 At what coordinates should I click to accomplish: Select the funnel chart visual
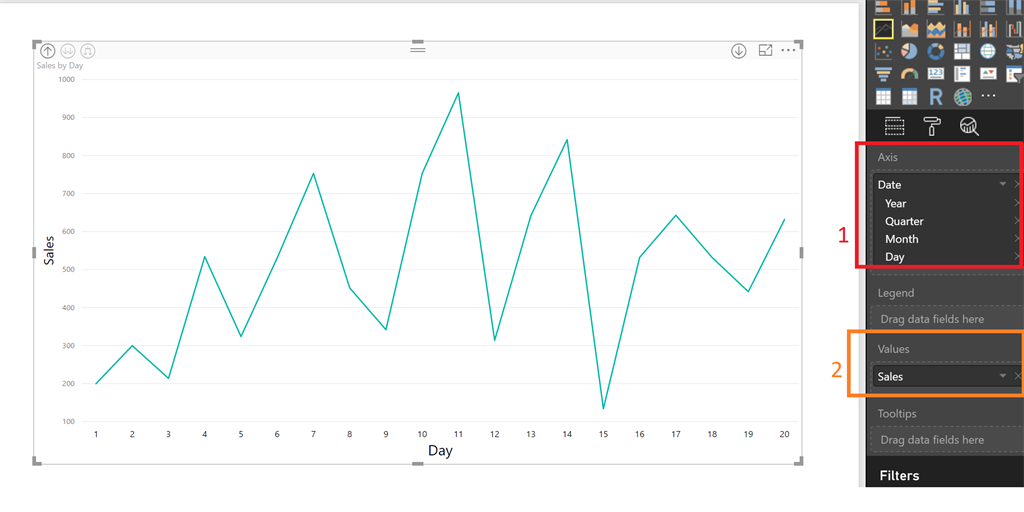tap(883, 74)
